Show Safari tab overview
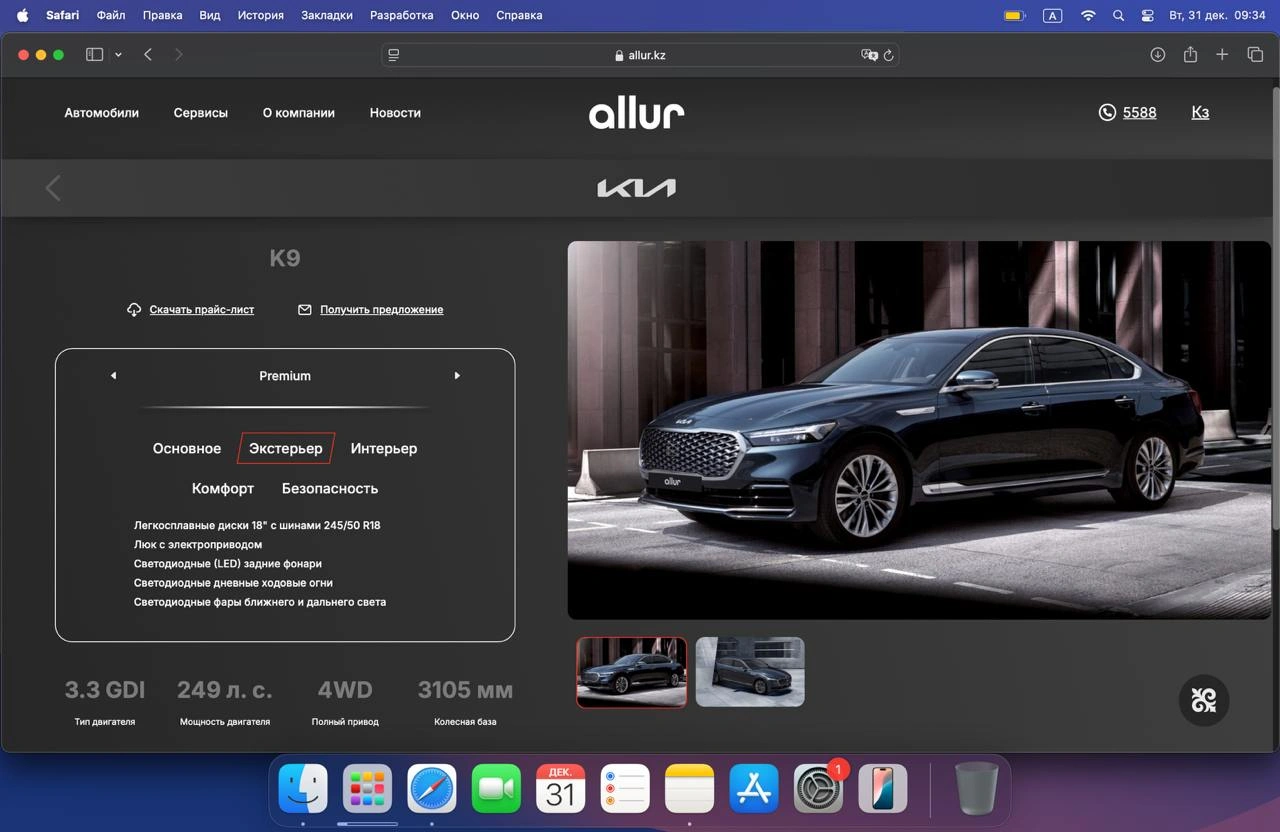1280x832 pixels. pos(1255,55)
